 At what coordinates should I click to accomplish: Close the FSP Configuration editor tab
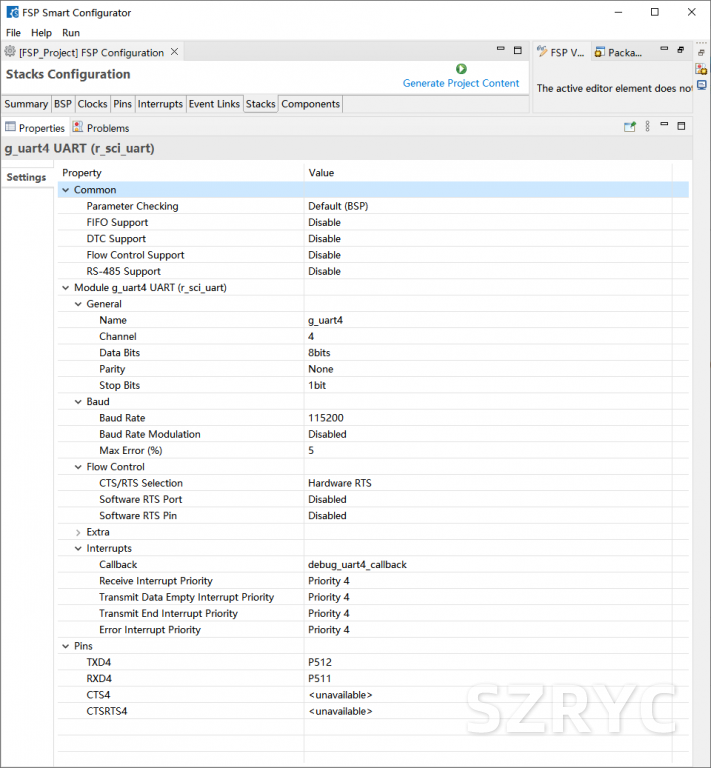click(x=175, y=52)
